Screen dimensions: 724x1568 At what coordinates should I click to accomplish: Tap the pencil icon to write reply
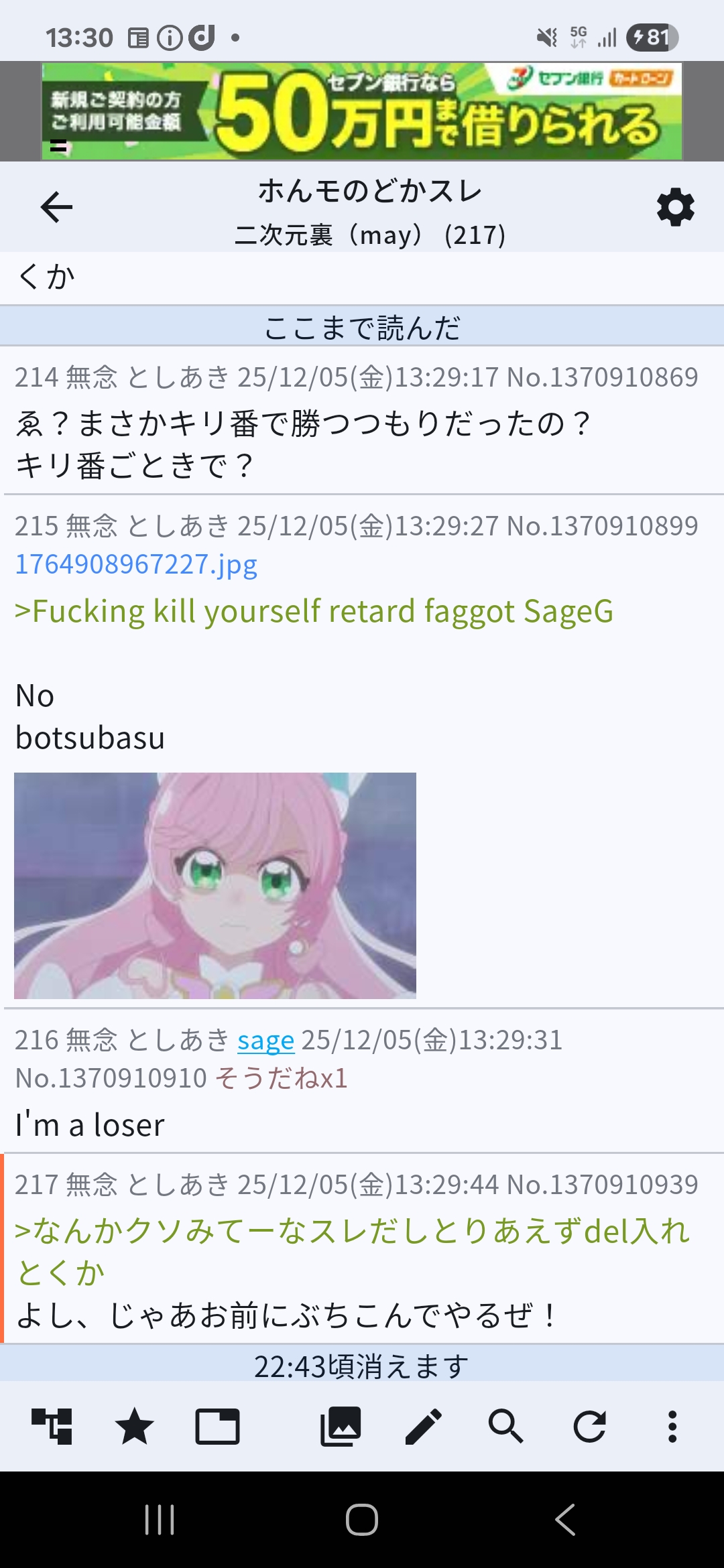(424, 1426)
